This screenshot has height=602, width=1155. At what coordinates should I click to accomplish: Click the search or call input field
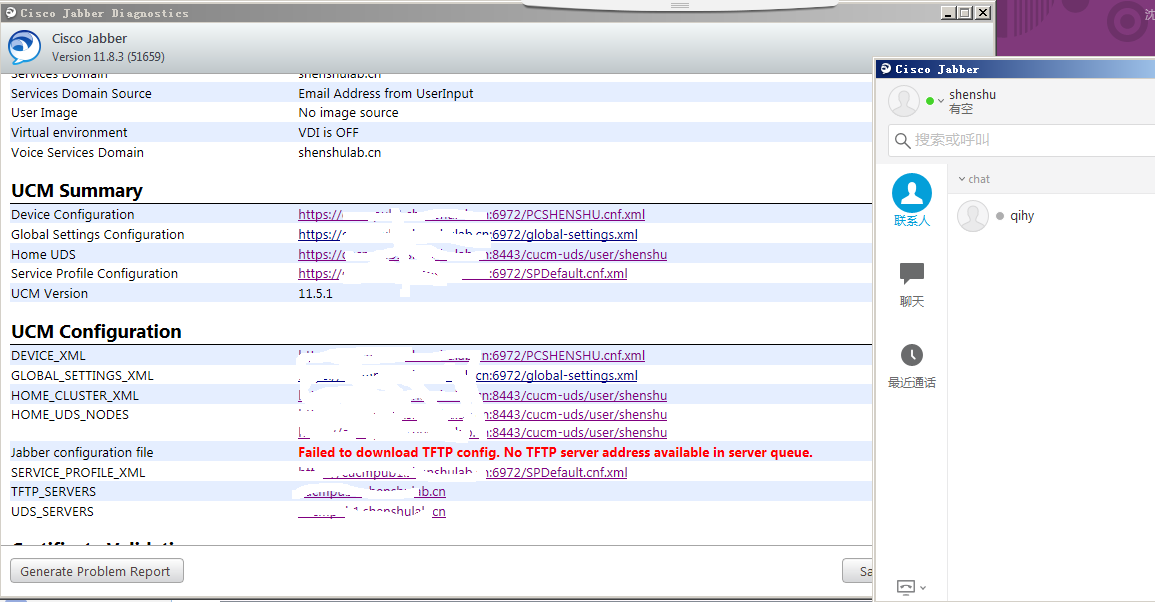pos(1024,140)
